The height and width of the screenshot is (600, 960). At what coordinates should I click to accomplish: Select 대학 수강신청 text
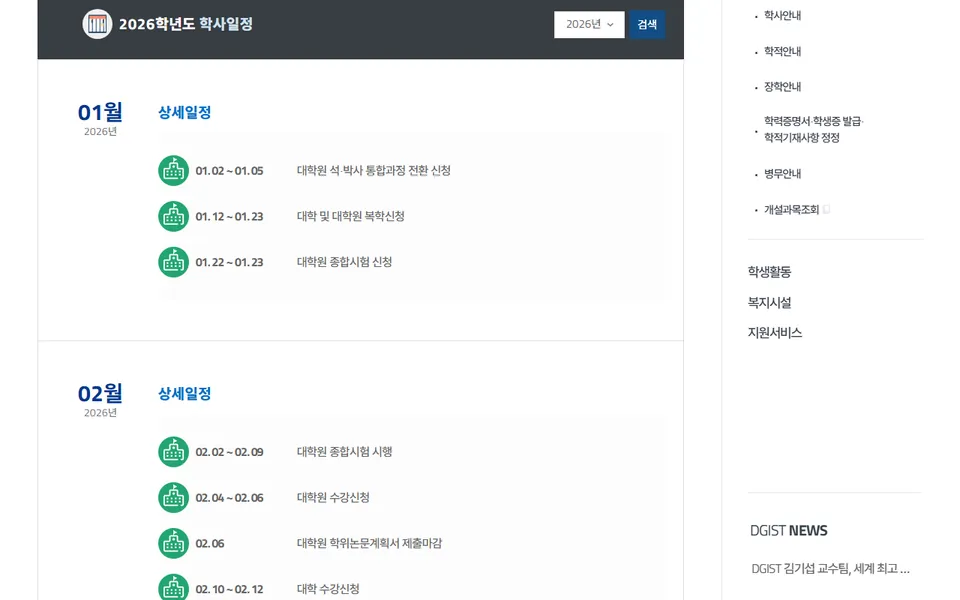pos(328,589)
